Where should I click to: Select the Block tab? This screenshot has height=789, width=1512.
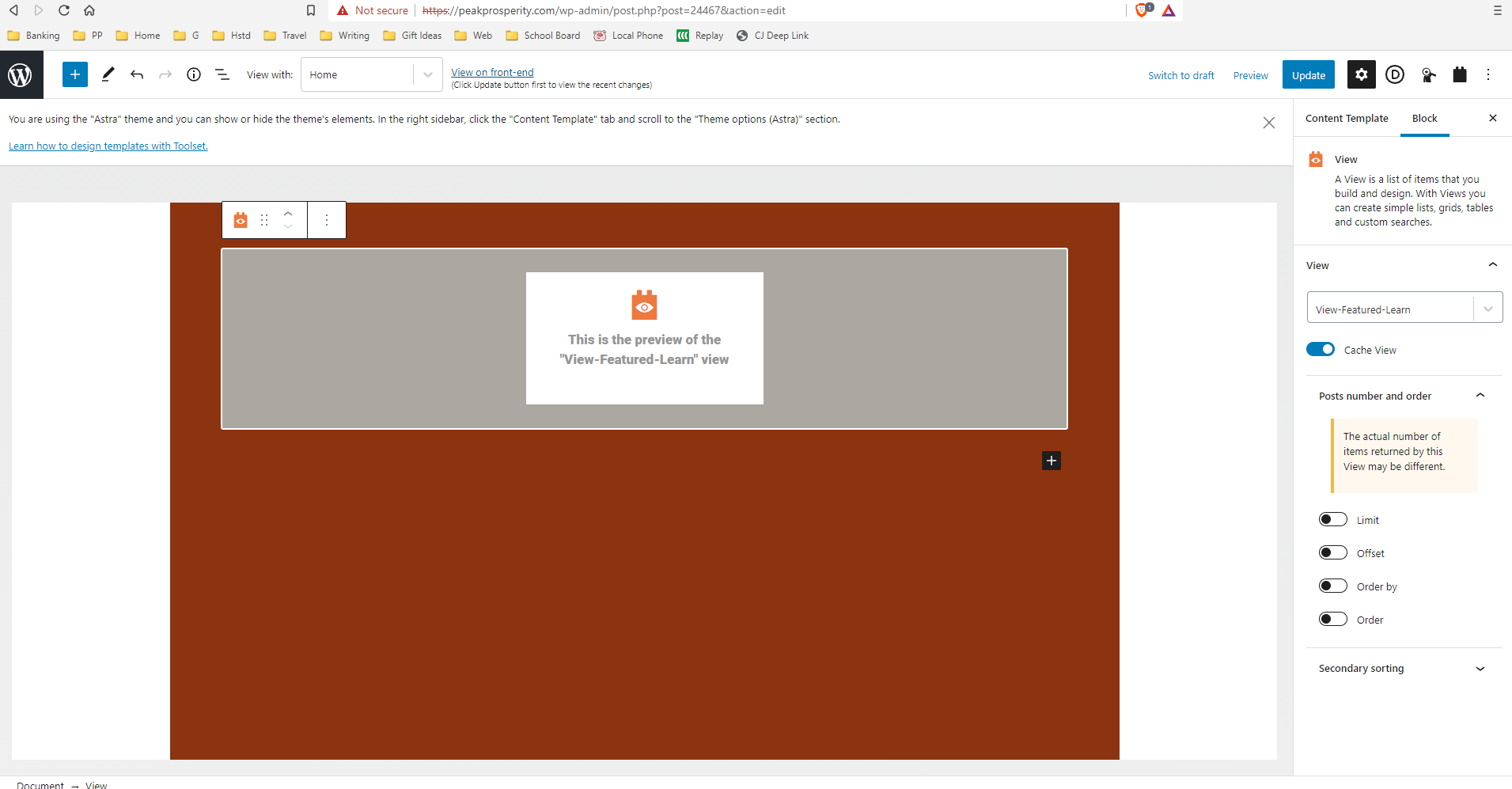(x=1424, y=118)
